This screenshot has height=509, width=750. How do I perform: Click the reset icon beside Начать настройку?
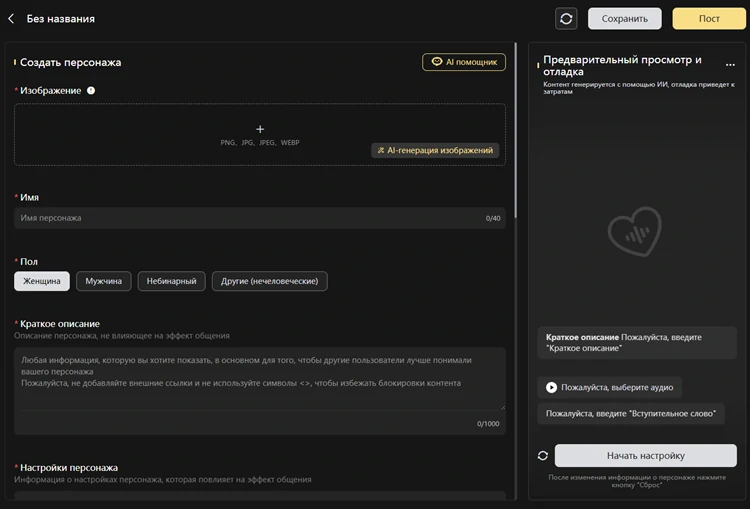pyautogui.click(x=542, y=455)
